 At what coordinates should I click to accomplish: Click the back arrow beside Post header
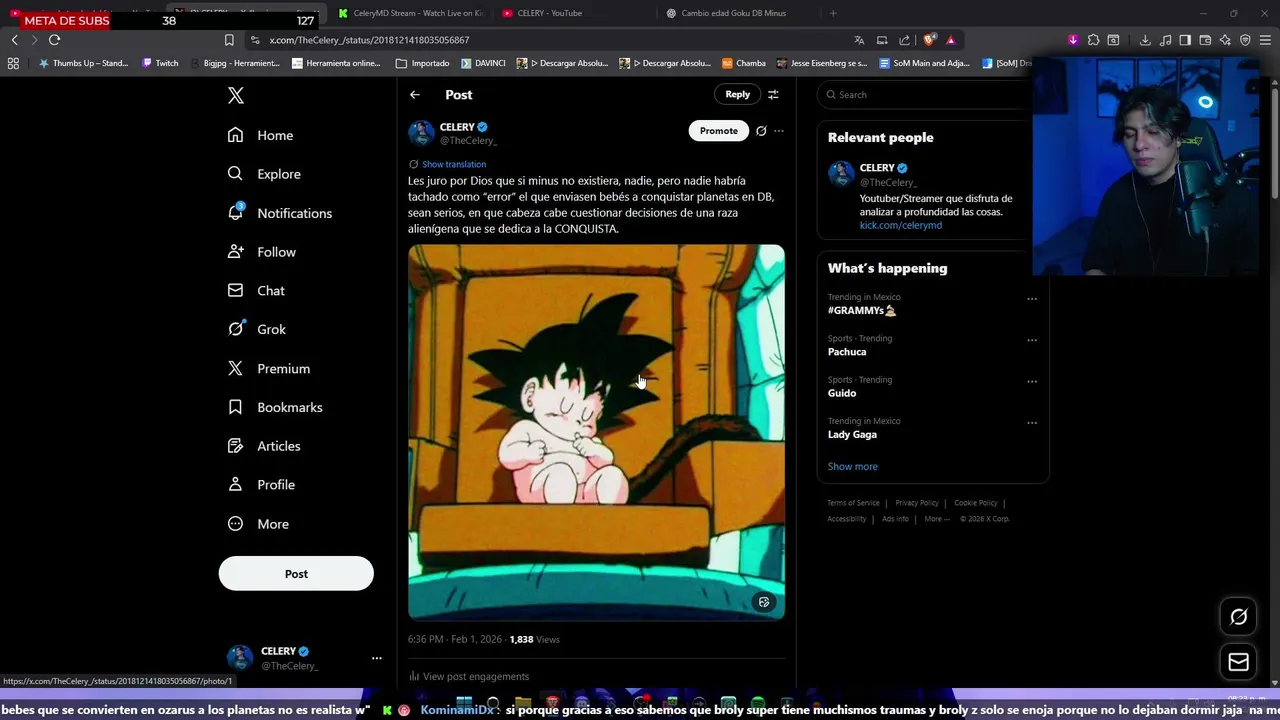tap(415, 95)
